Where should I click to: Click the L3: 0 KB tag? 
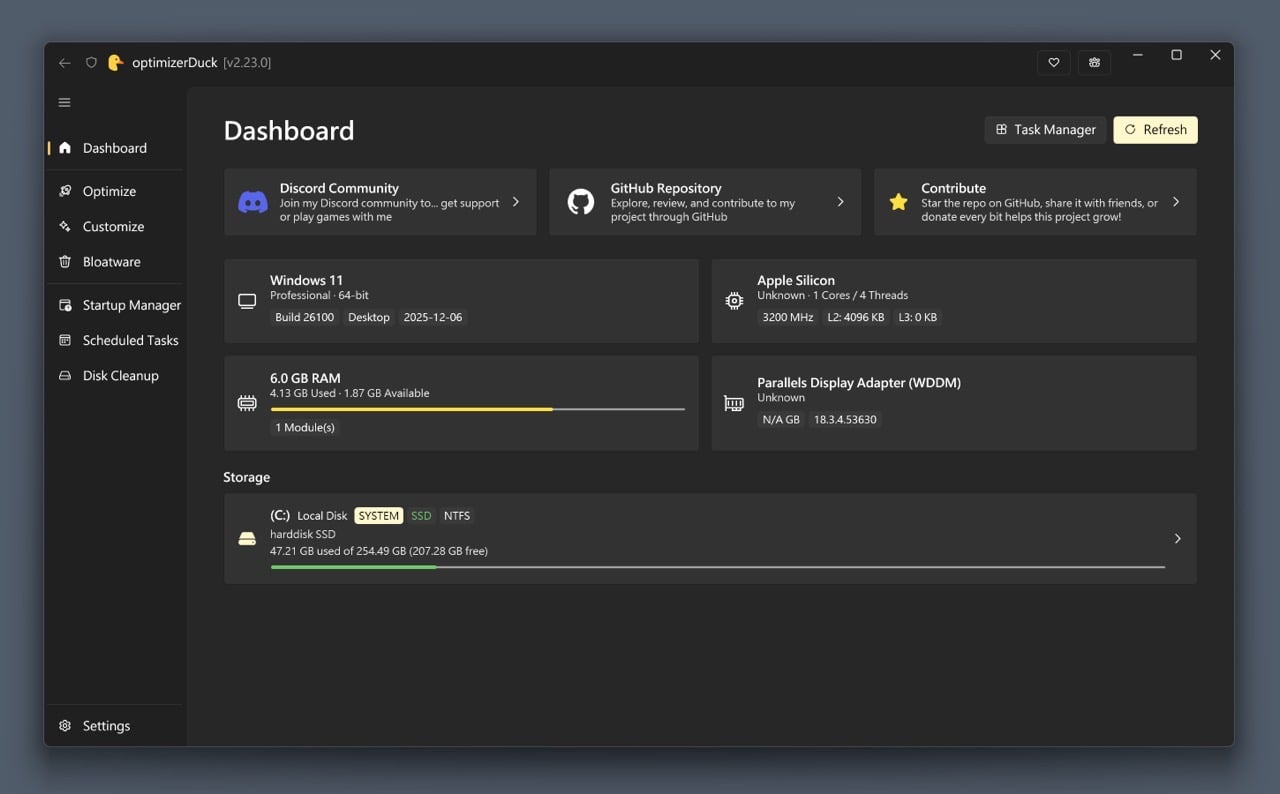917,317
